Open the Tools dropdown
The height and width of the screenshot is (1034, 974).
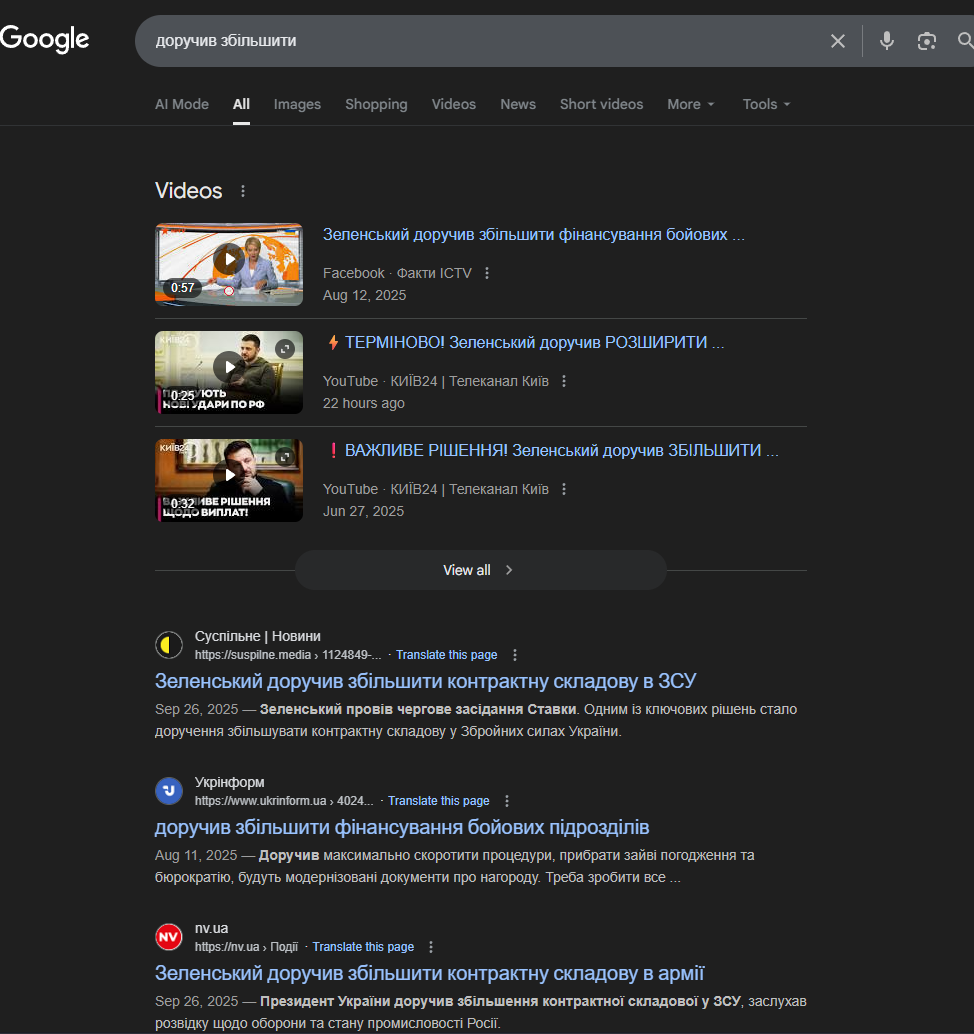click(x=766, y=104)
